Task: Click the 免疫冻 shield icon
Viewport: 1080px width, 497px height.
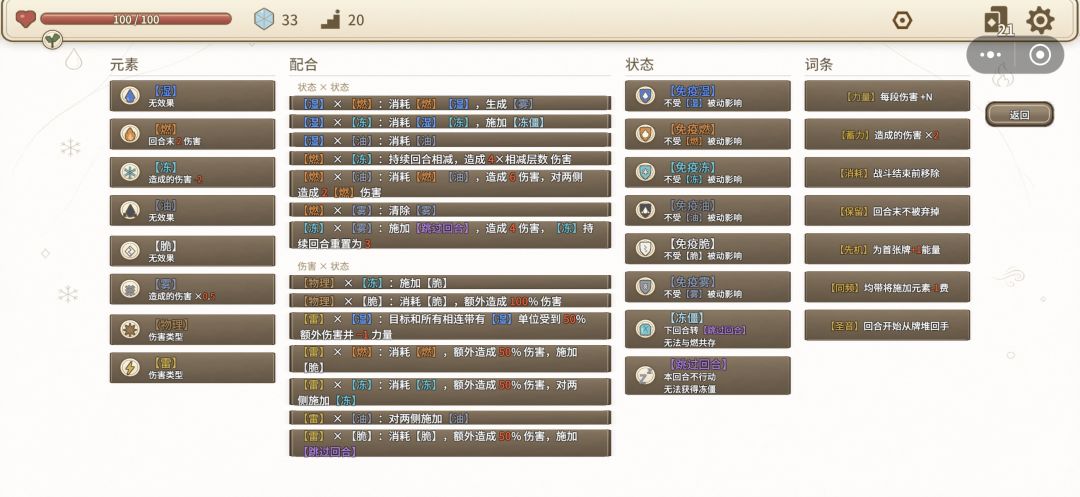Action: coord(645,172)
